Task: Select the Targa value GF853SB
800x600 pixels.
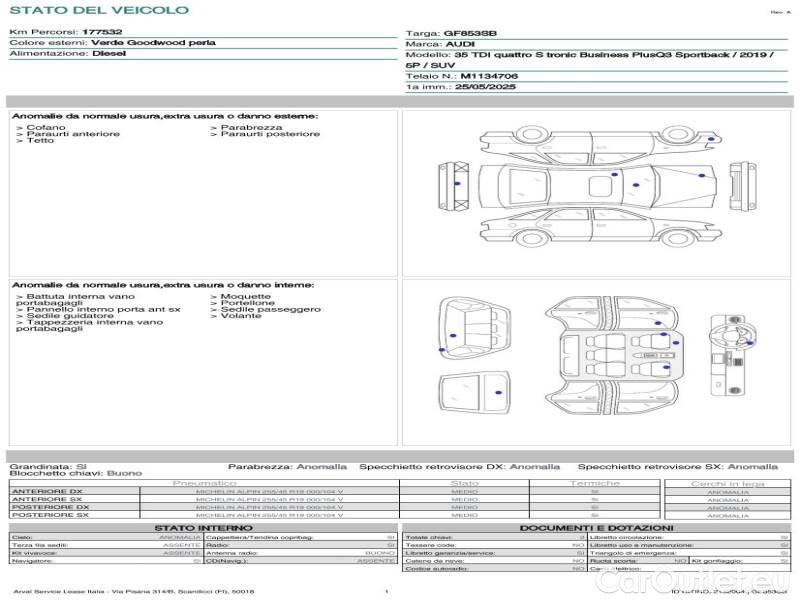Action: 470,32
